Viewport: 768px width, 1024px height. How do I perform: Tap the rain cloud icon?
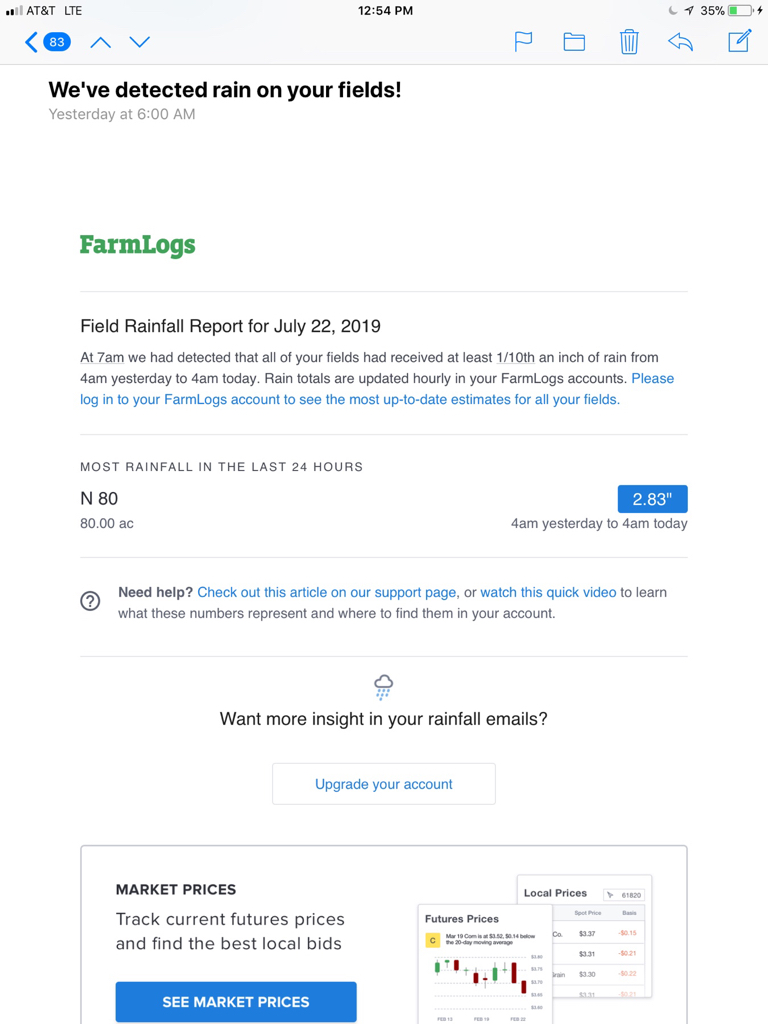click(x=383, y=688)
